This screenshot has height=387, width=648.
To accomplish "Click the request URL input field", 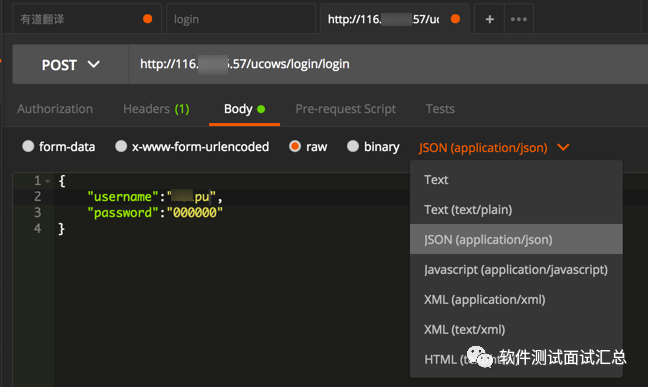I will (388, 64).
